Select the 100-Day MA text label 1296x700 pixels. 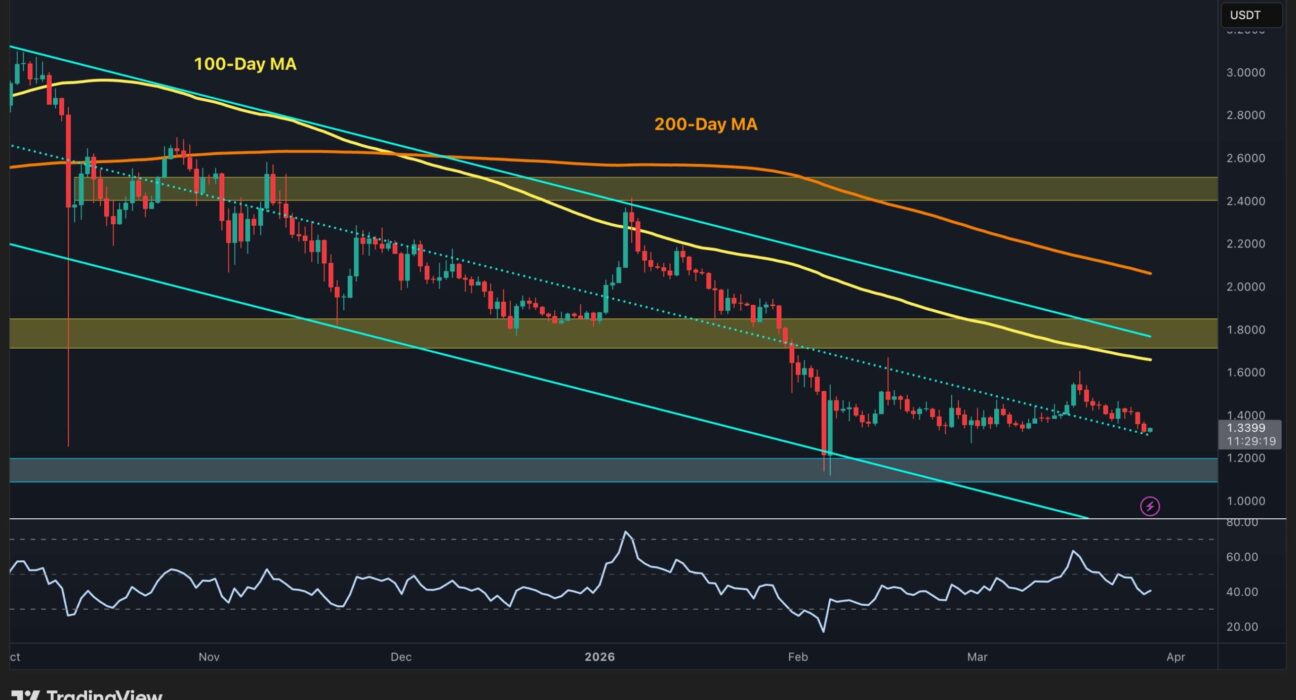pyautogui.click(x=245, y=64)
